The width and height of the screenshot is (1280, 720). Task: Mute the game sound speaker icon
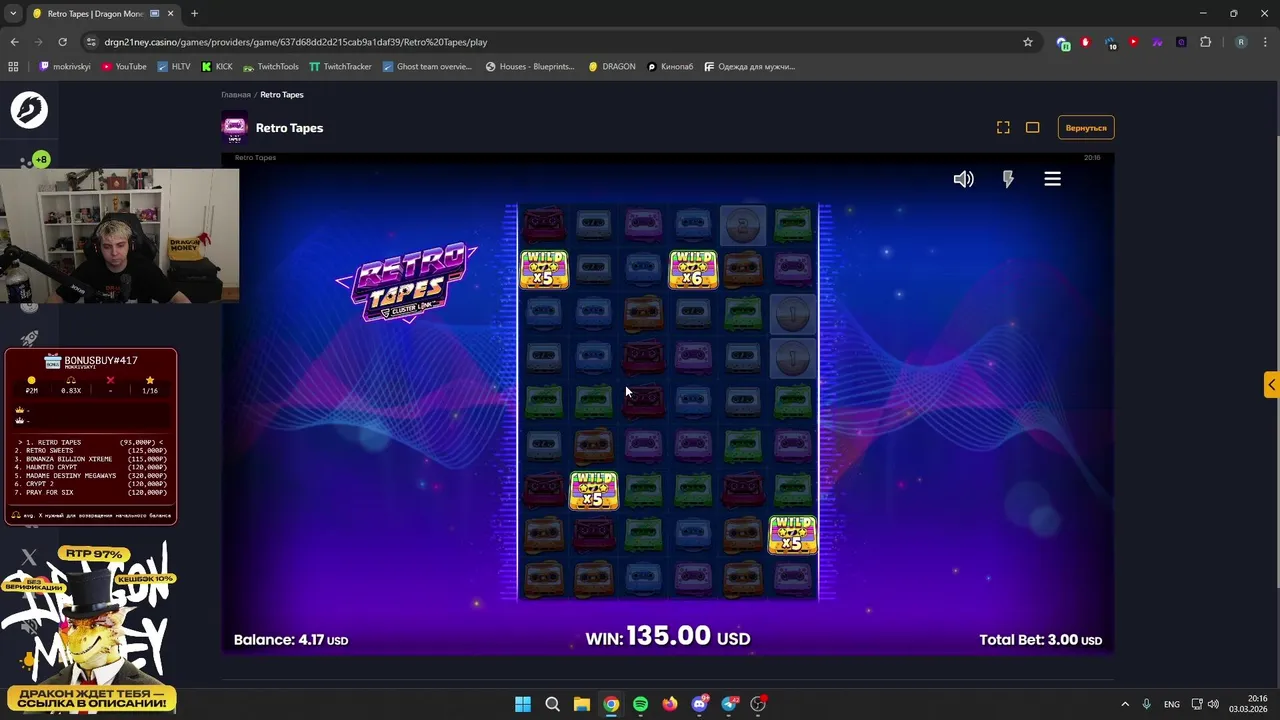click(x=963, y=179)
